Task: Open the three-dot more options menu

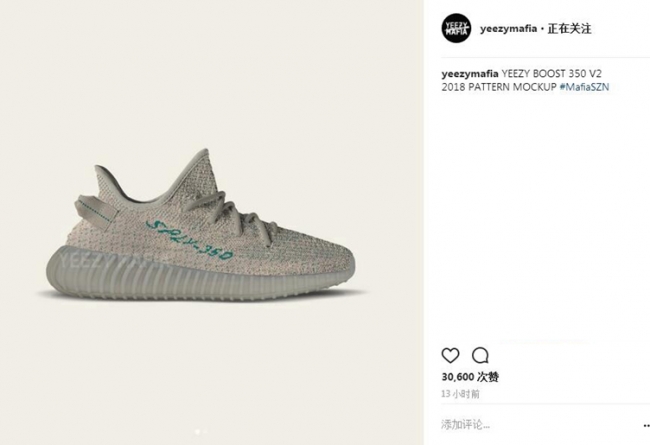Action: click(646, 426)
